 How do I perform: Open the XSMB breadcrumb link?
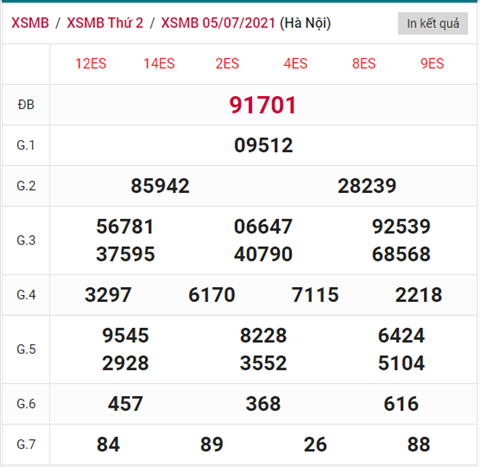30,23
